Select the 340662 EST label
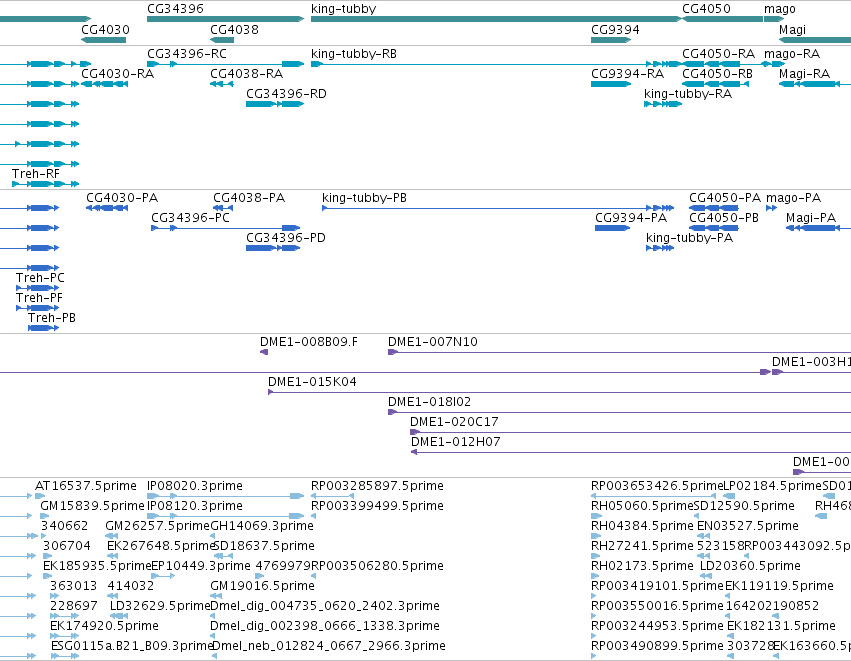Image resolution: width=851 pixels, height=661 pixels. pyautogui.click(x=64, y=526)
